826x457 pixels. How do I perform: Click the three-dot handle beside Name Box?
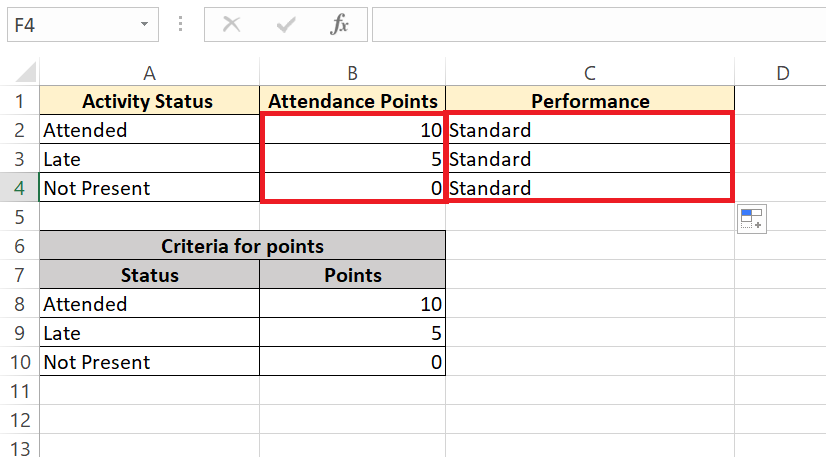pos(181,24)
